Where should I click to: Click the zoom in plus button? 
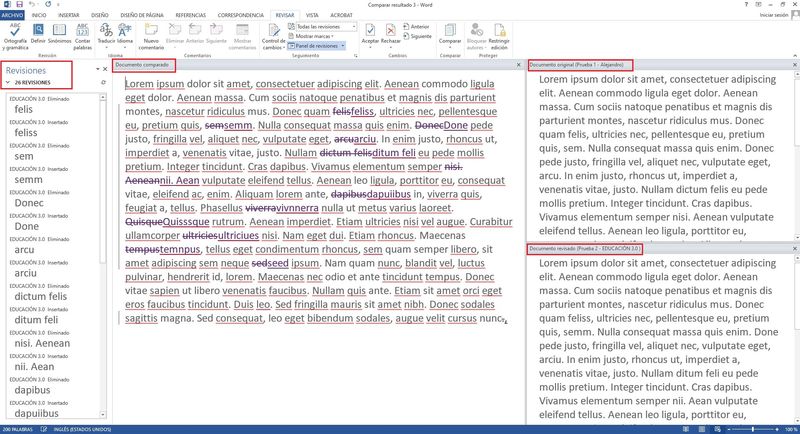pos(777,429)
